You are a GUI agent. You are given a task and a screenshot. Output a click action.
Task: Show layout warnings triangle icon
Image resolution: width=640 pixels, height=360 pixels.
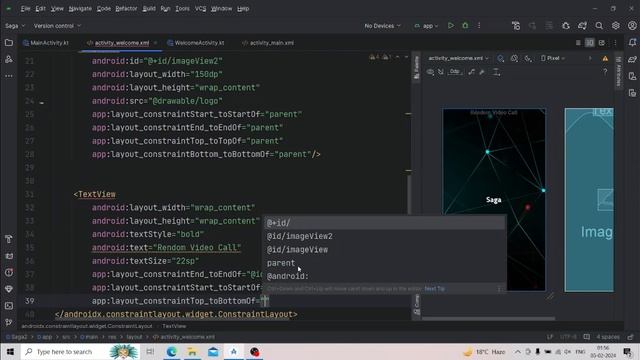pos(605,58)
